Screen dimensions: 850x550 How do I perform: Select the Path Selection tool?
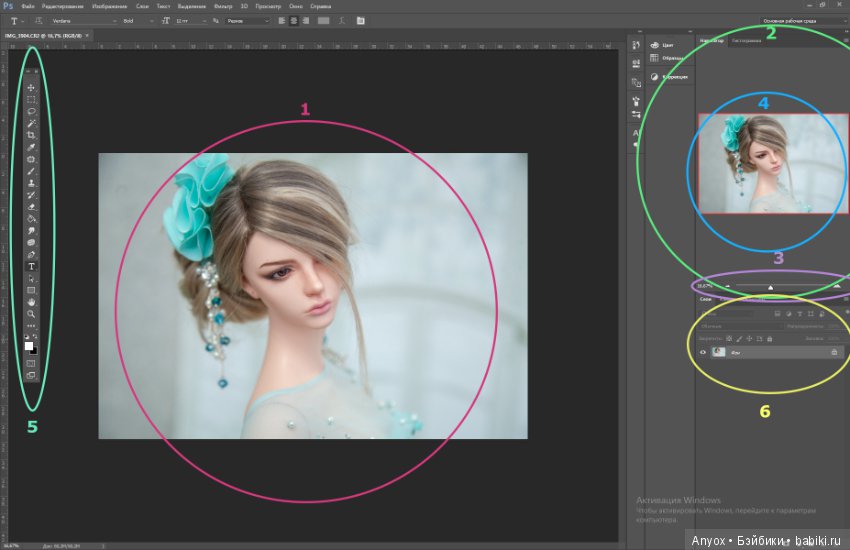31,279
